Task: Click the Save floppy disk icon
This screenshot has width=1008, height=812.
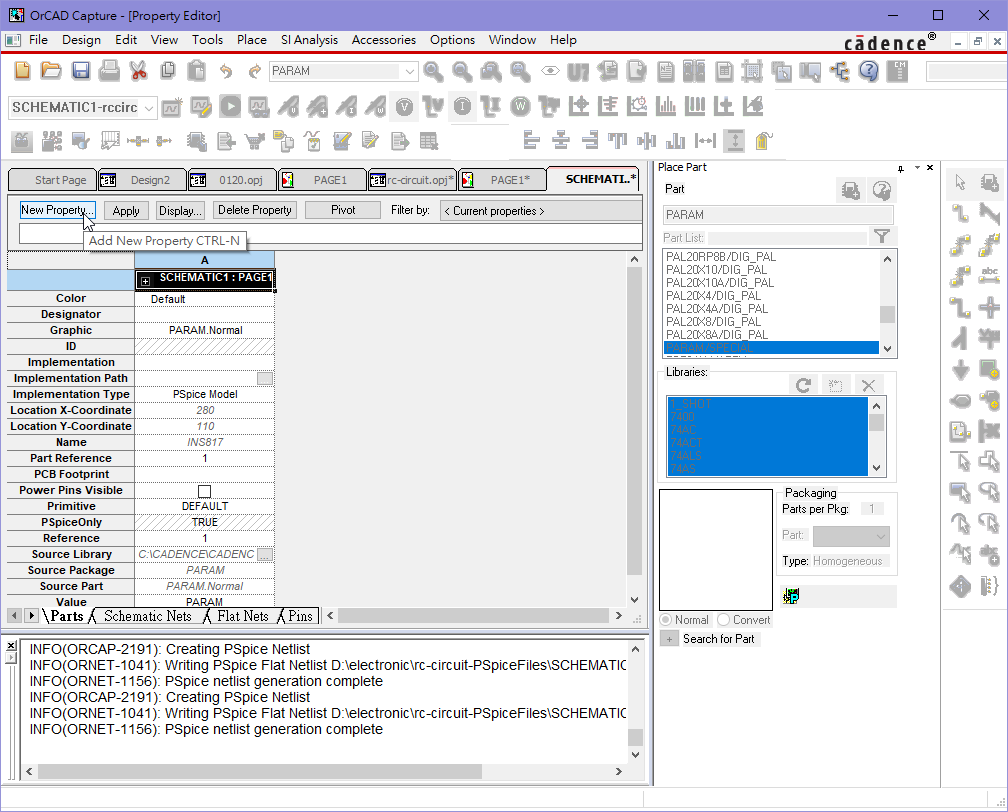Action: tap(81, 71)
